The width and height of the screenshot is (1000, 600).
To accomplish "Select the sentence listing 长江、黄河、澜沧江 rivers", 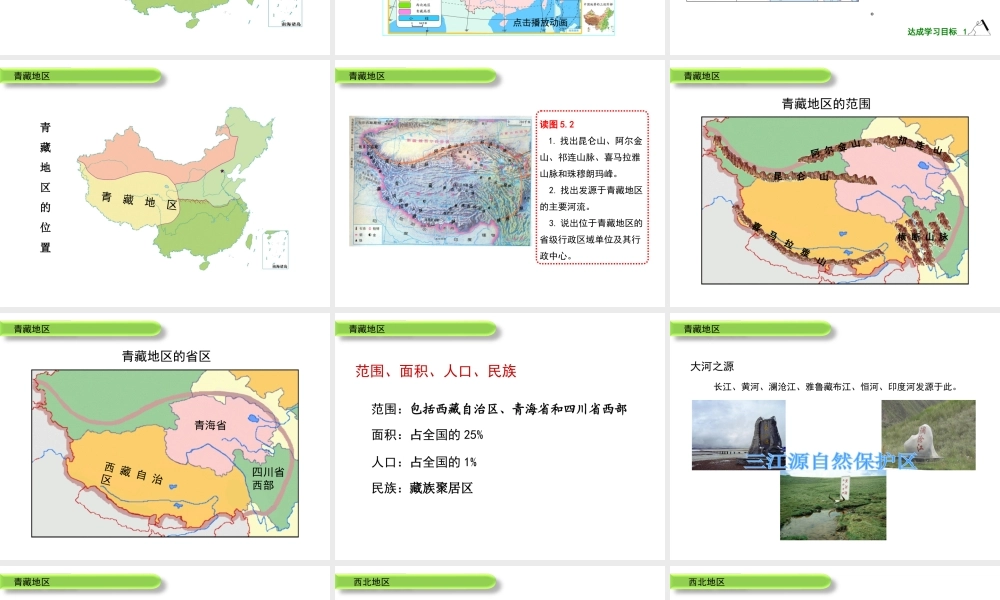I will pos(835,386).
